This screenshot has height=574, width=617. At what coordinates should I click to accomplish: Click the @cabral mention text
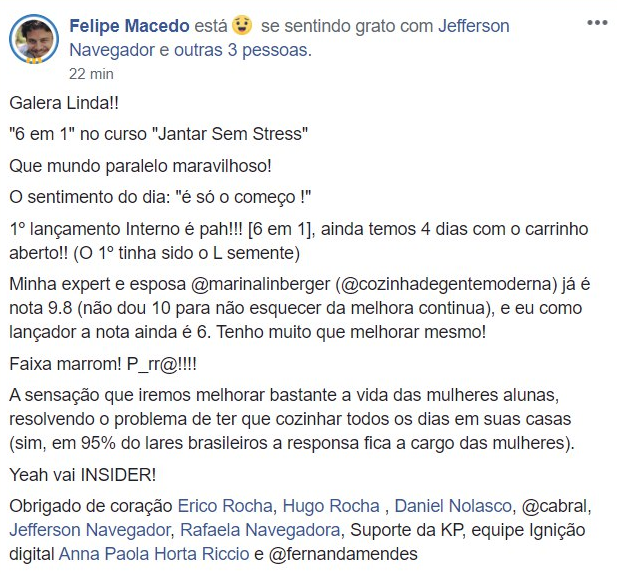click(554, 506)
